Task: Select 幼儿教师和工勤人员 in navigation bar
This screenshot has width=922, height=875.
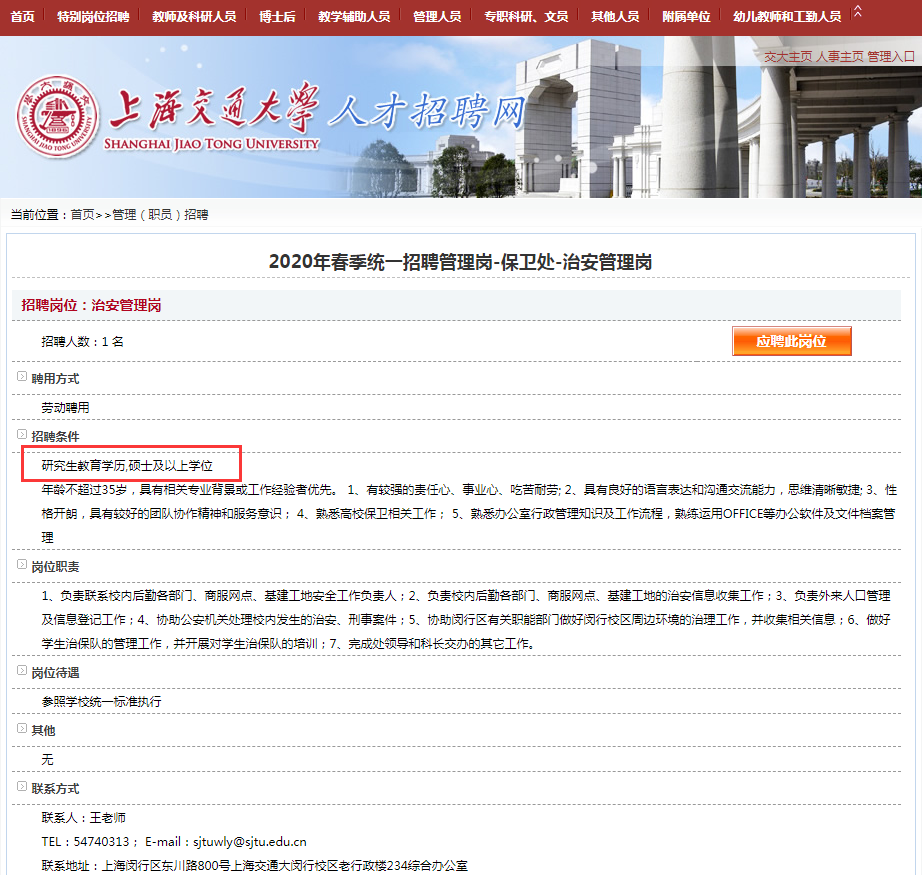Action: [787, 16]
